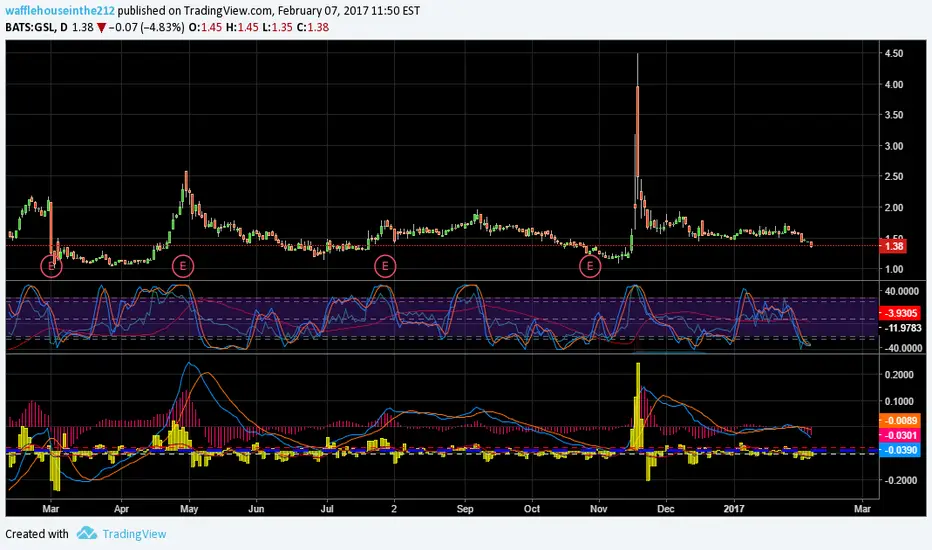932x550 pixels.
Task: Click the 3.50 price axis label
Action: 893,115
